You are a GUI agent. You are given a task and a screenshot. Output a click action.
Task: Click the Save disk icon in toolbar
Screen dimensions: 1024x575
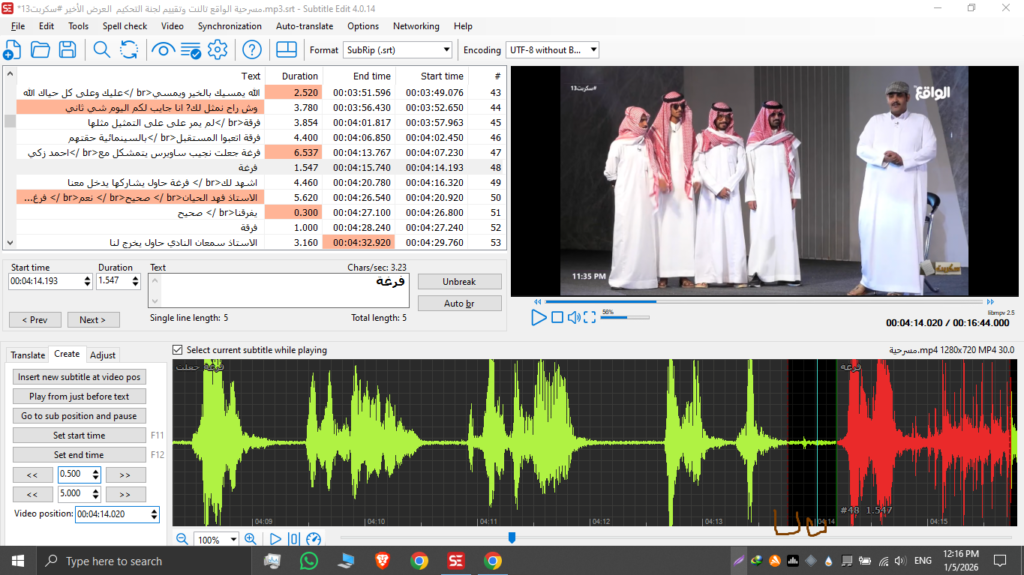click(x=68, y=49)
